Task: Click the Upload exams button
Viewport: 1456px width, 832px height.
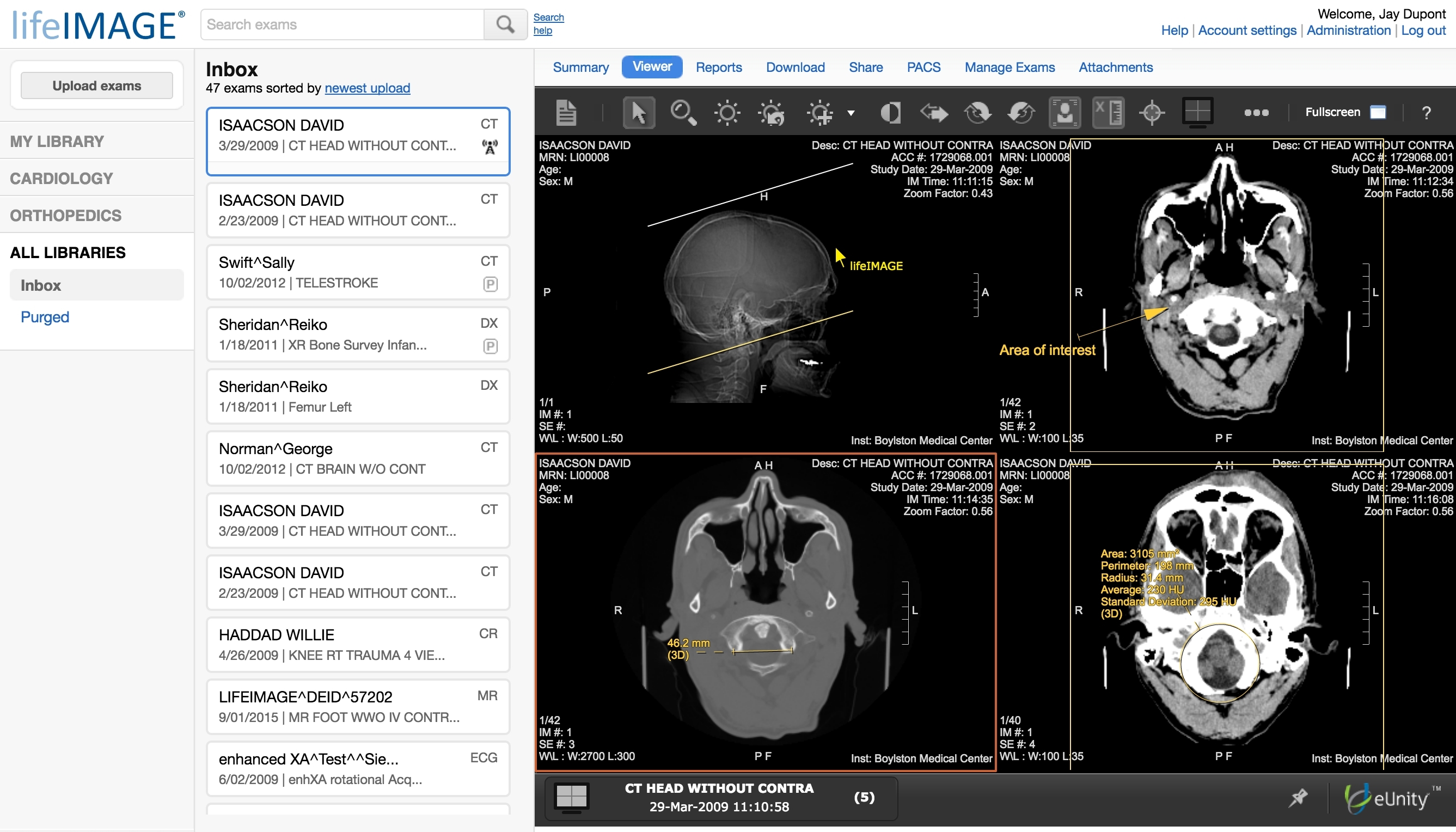Action: pyautogui.click(x=96, y=85)
